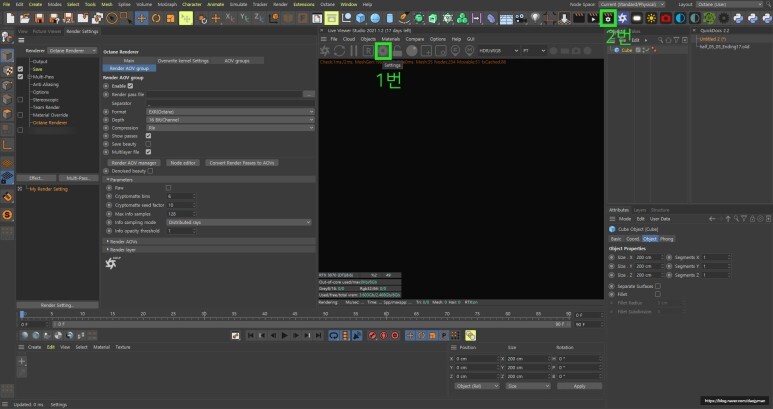Click the Node editor button
Image resolution: width=773 pixels, height=409 pixels.
(183, 163)
